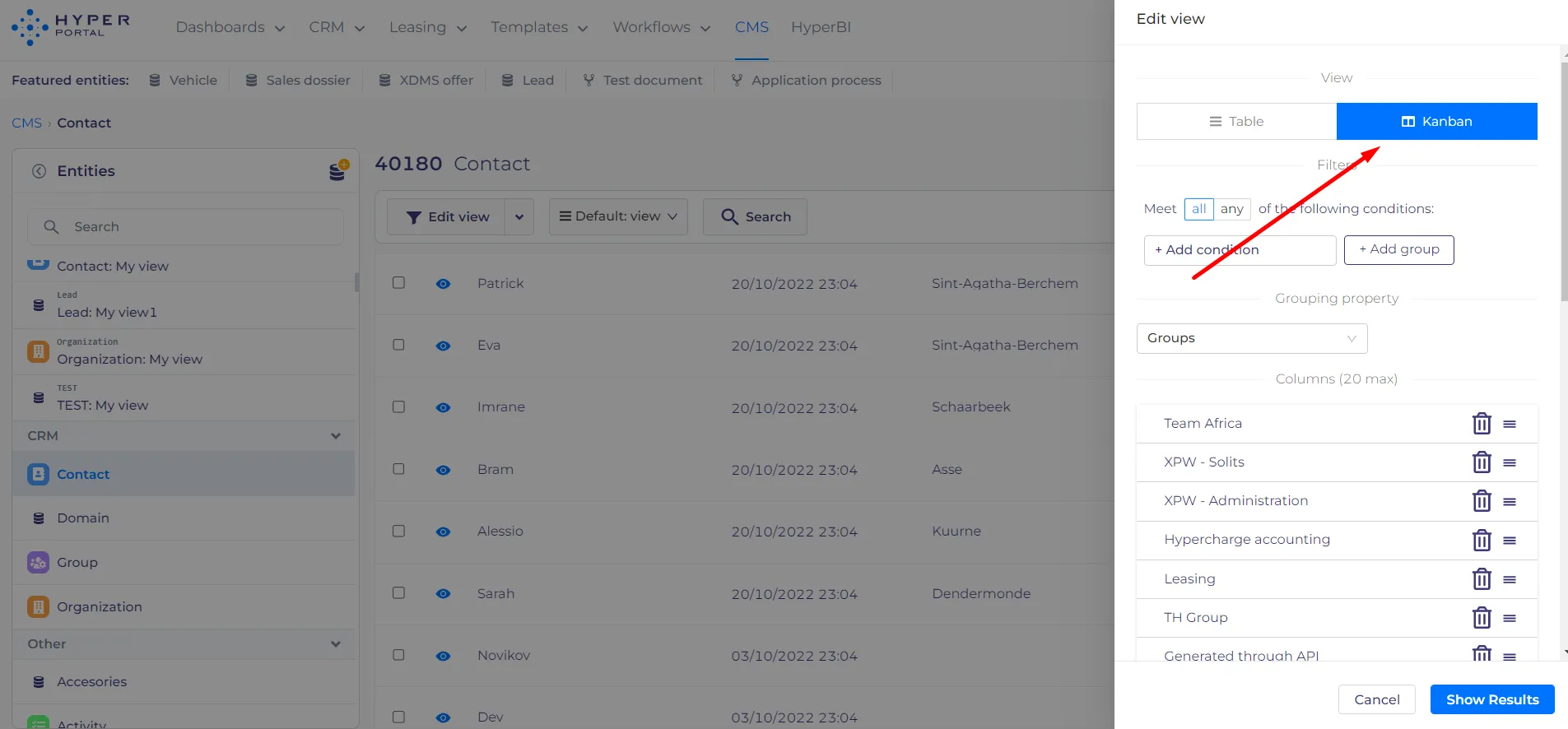View the Bram contact eye icon
The width and height of the screenshot is (1568, 729).
point(443,470)
